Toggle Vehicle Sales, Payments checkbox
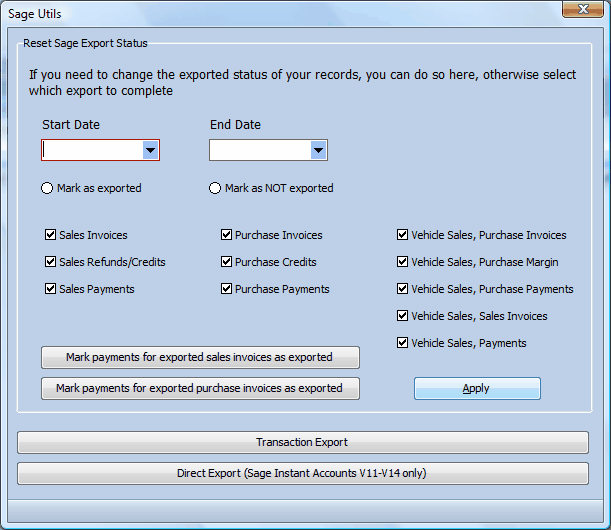This screenshot has height=530, width=611. (403, 343)
